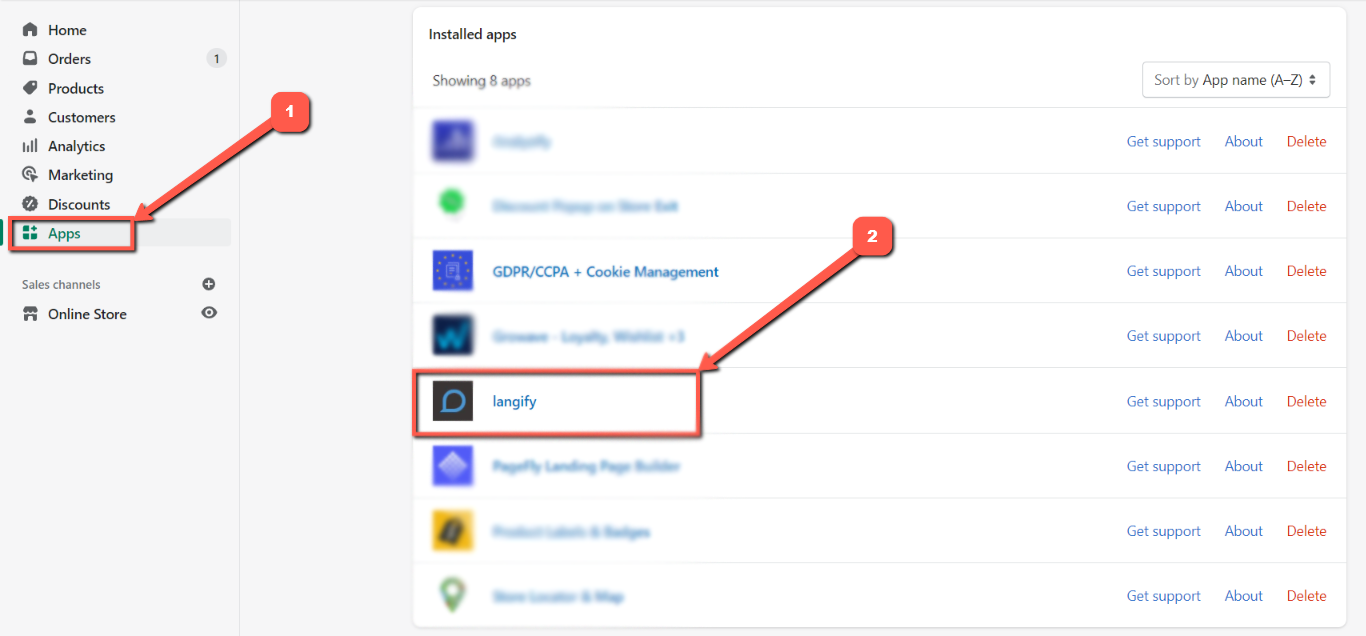
Task: Open Orders in the sidebar
Action: 69,59
